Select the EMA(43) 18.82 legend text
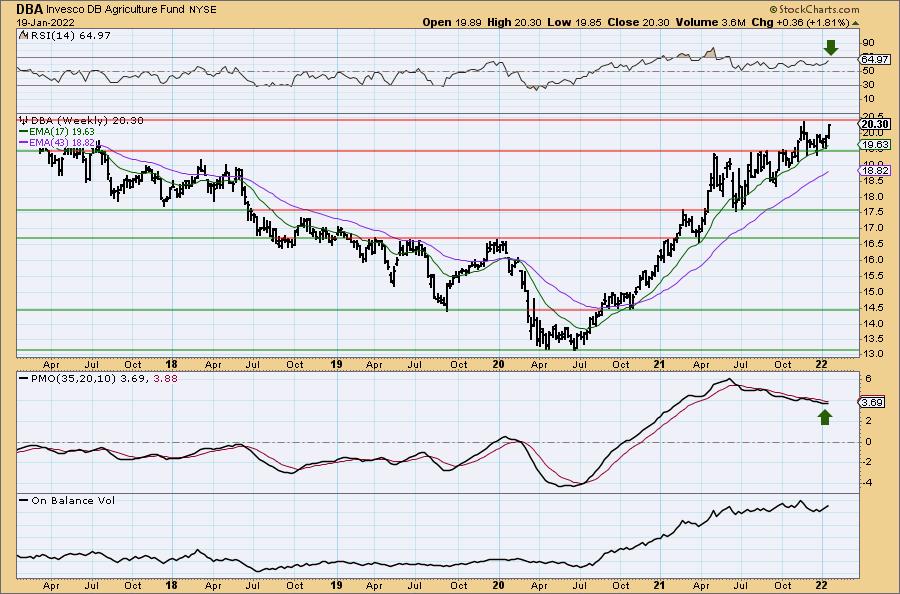Screen dimensions: 900x594 point(62,142)
